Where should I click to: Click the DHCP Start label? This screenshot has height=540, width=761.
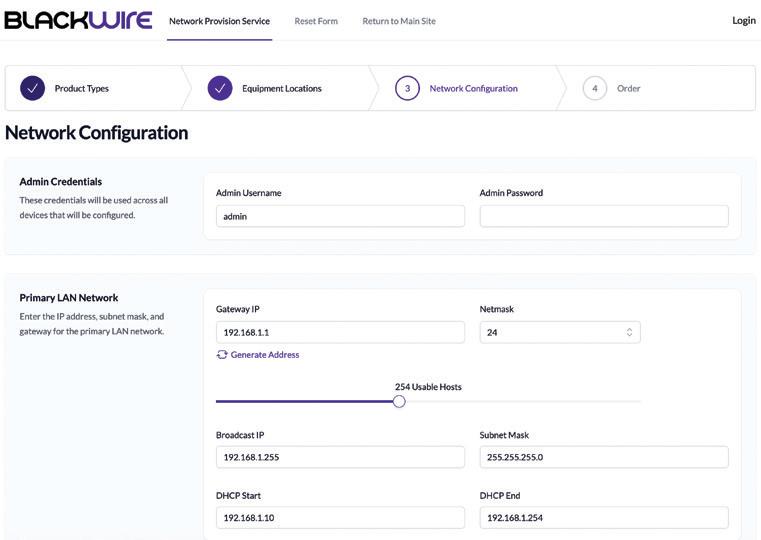(238, 496)
